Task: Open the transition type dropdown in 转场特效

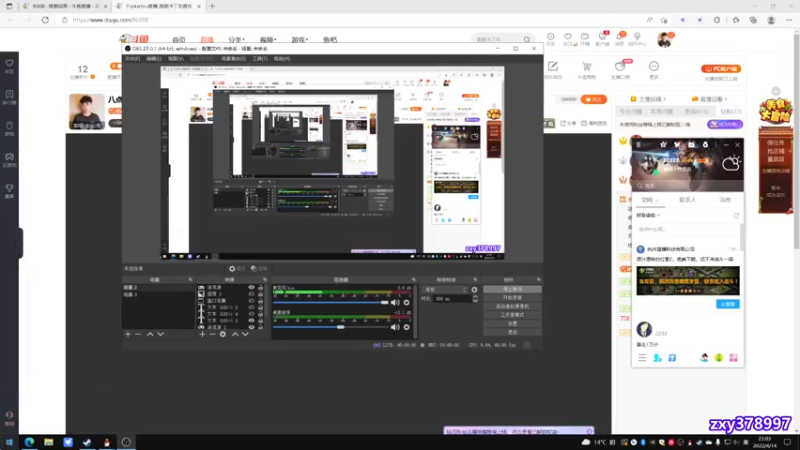Action: 445,289
